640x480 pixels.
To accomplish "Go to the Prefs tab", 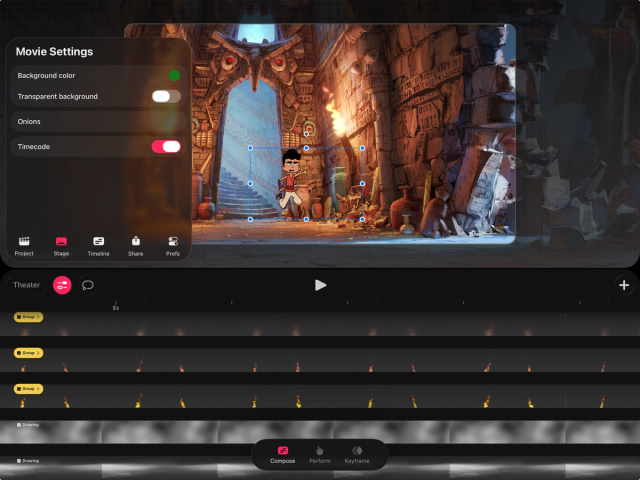I will [x=173, y=246].
